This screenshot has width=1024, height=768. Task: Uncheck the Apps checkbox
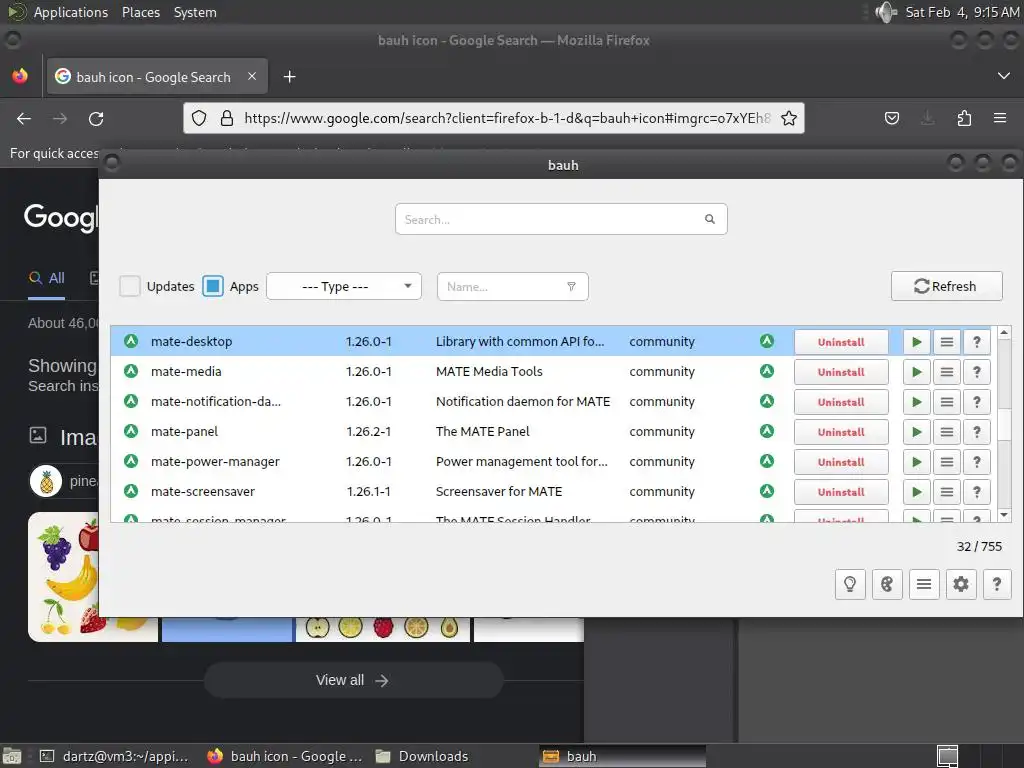[x=213, y=286]
